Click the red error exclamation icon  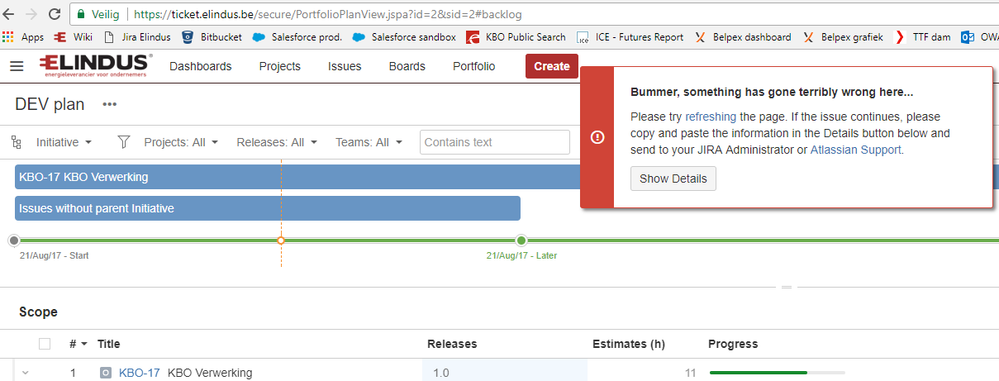click(x=597, y=137)
